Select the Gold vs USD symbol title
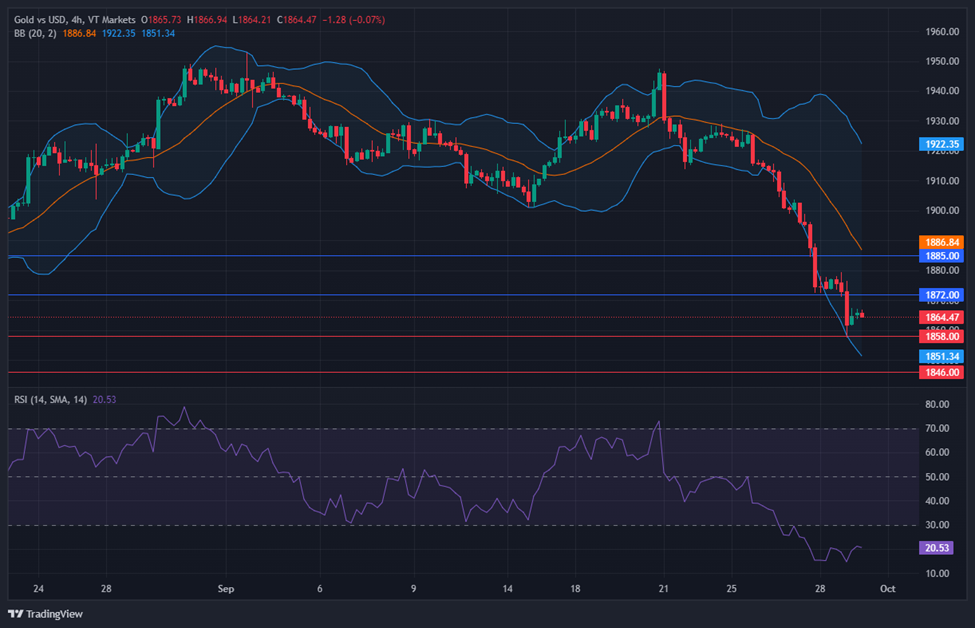The width and height of the screenshot is (975, 628). [x=75, y=20]
